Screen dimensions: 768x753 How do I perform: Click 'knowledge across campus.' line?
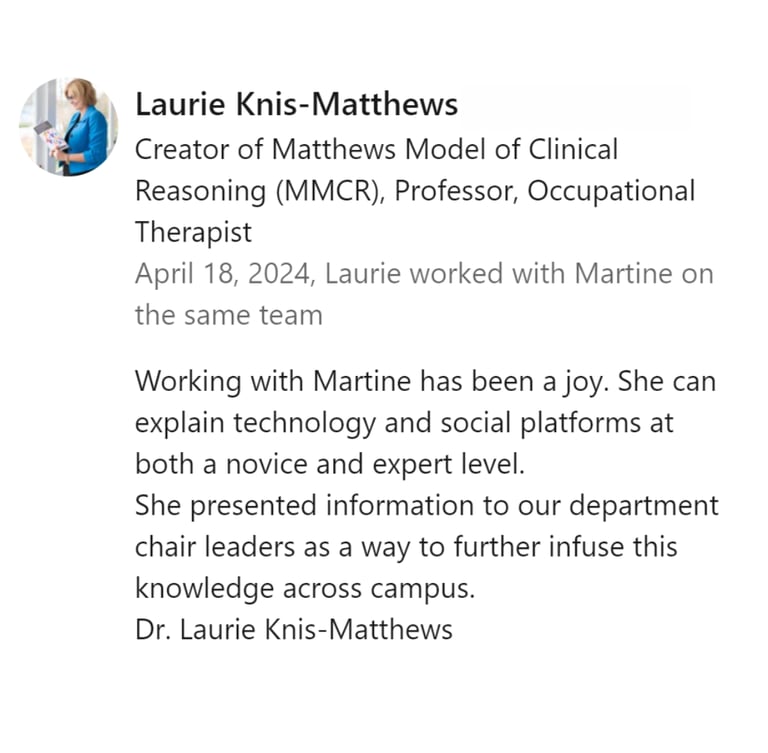(x=305, y=588)
